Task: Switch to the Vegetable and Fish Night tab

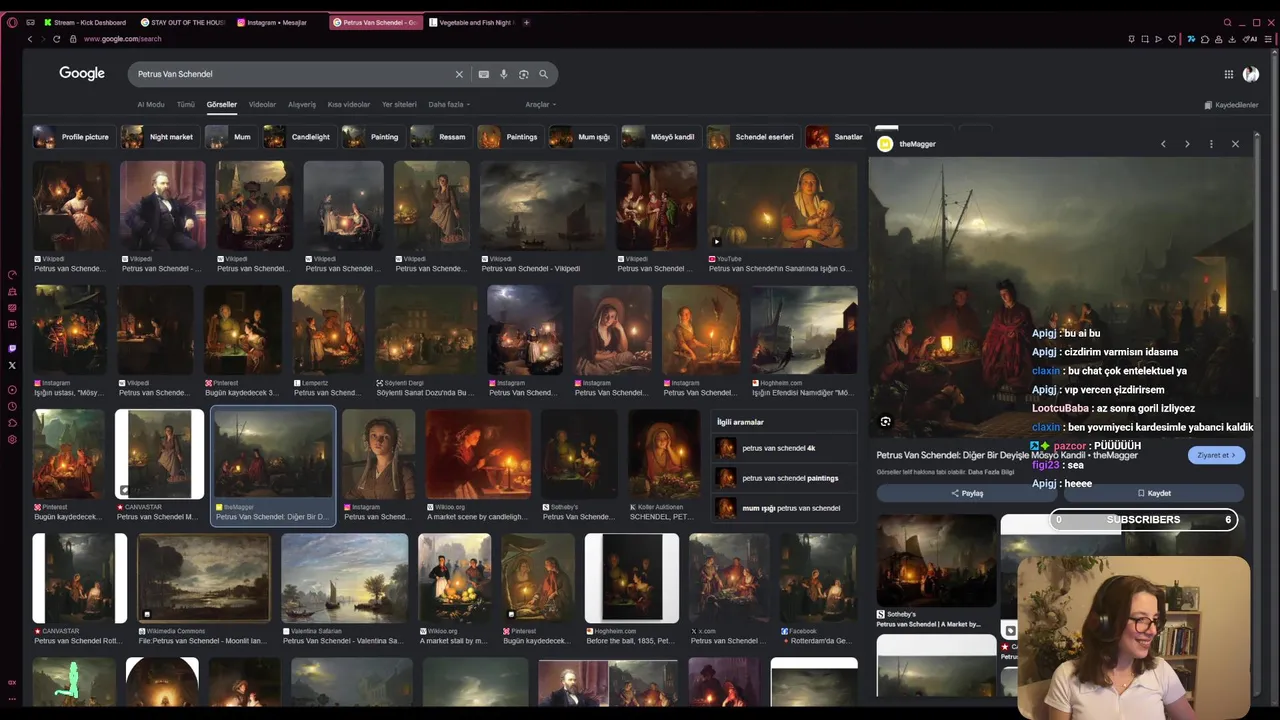Action: (x=470, y=22)
